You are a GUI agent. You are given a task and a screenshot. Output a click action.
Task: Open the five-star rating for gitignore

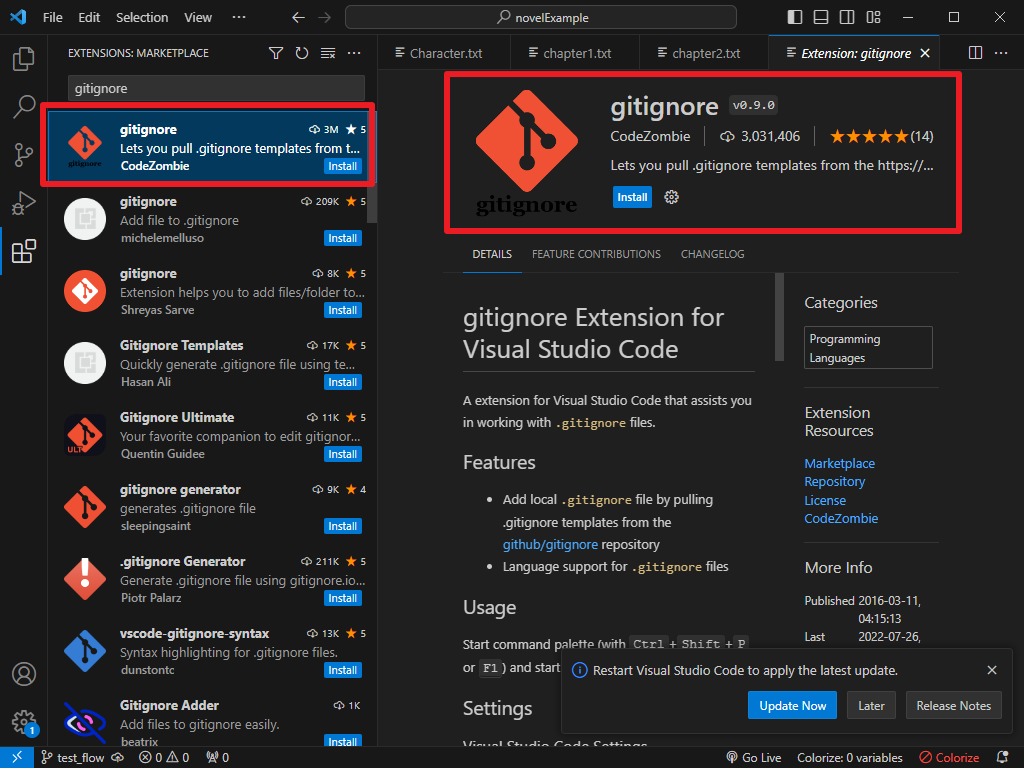(x=881, y=136)
